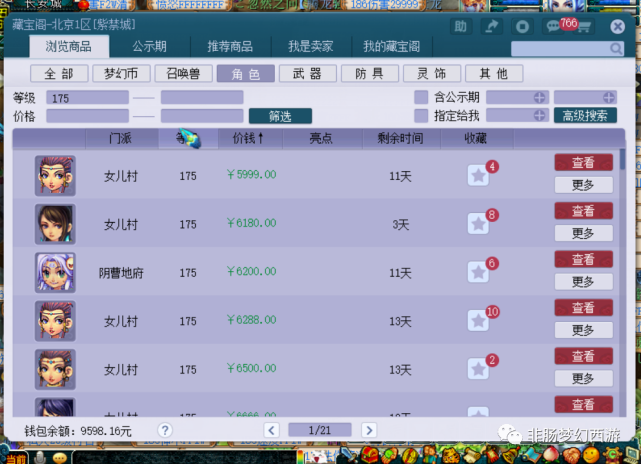641x464 pixels.
Task: Open the help 助 icon in title bar
Action: [x=461, y=27]
